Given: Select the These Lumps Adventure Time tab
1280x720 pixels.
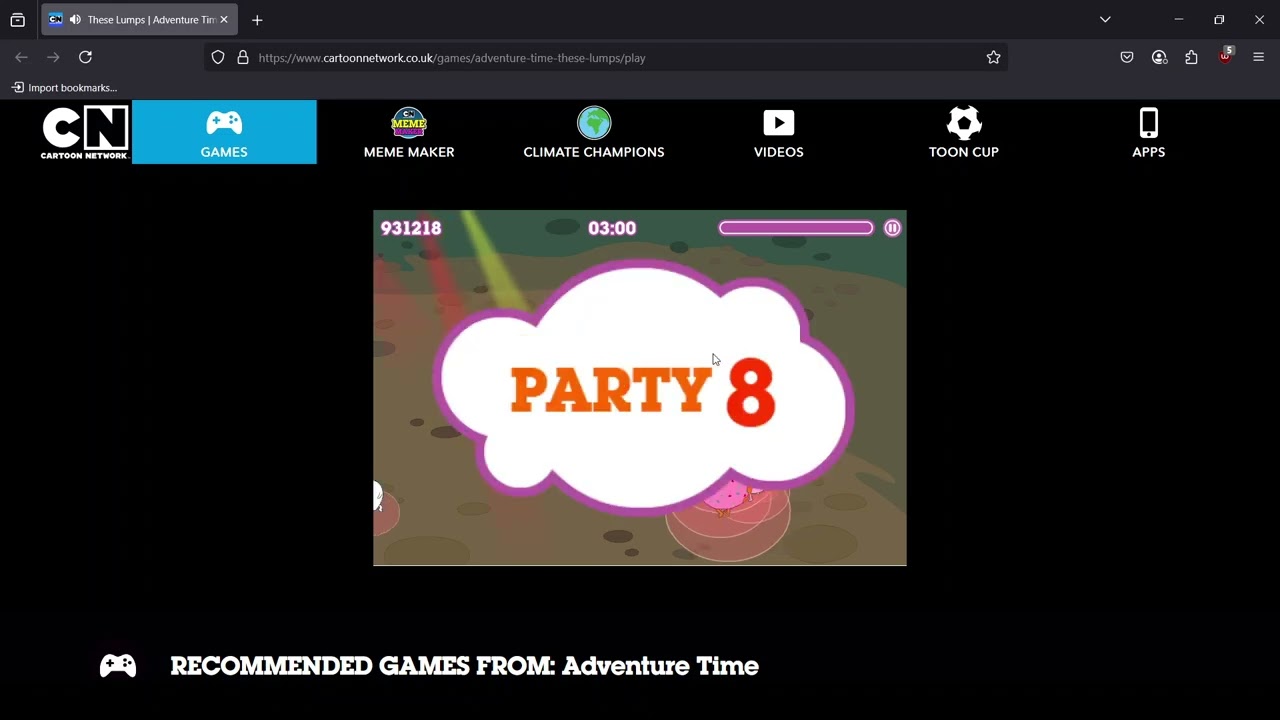Looking at the screenshot, I should (x=140, y=20).
